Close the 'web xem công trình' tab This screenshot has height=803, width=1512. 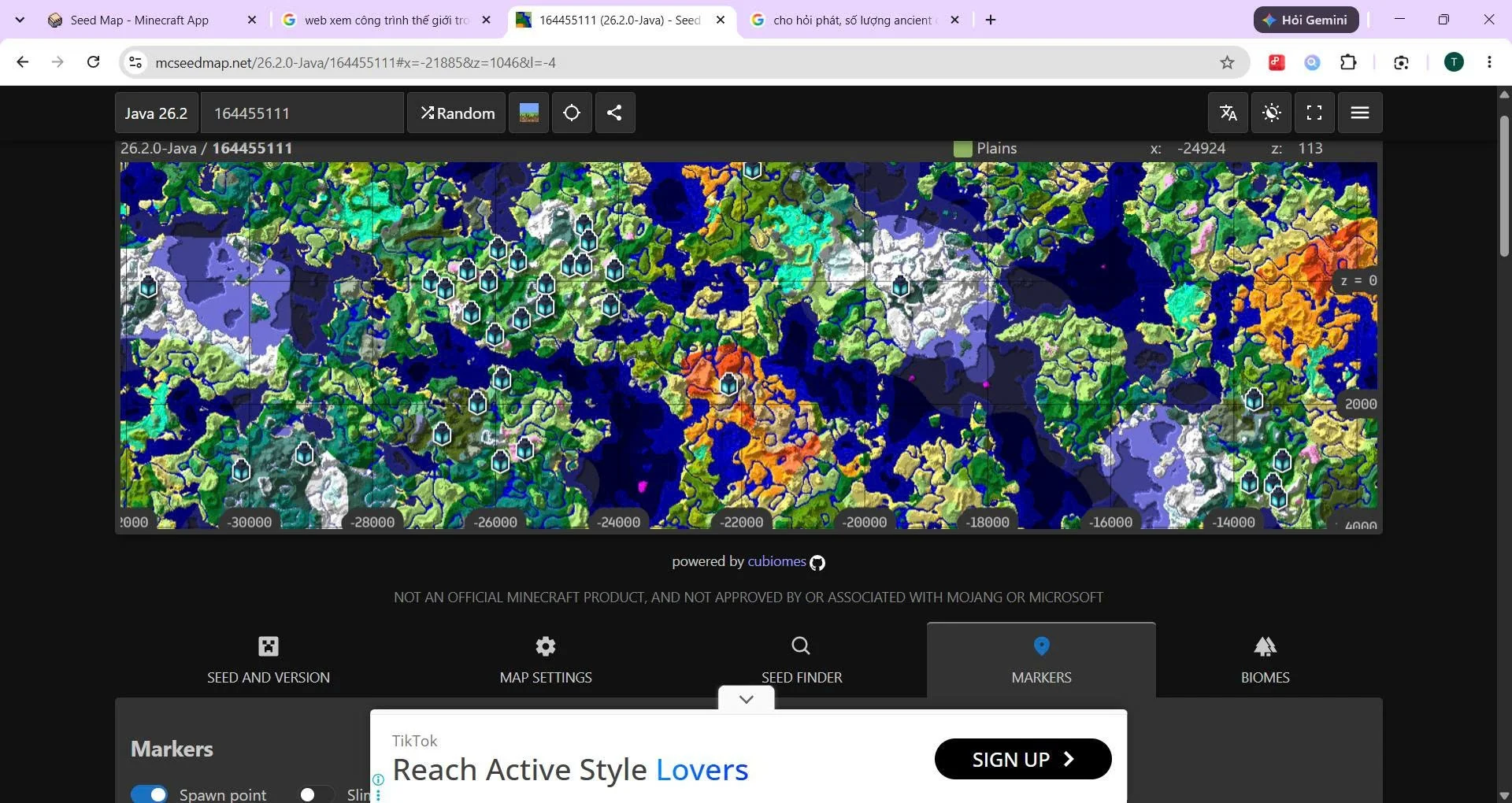point(486,20)
